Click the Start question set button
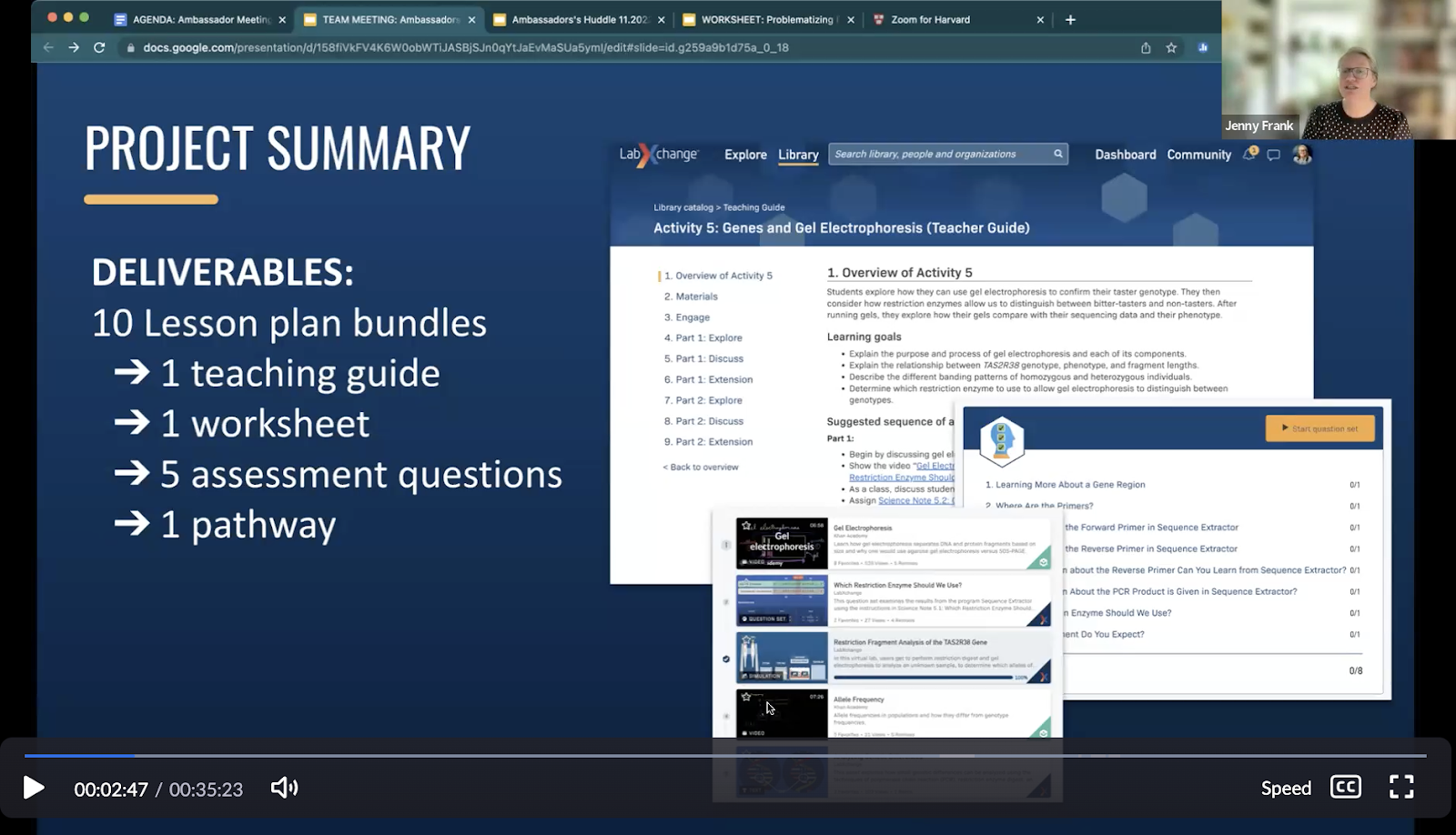 1319,428
